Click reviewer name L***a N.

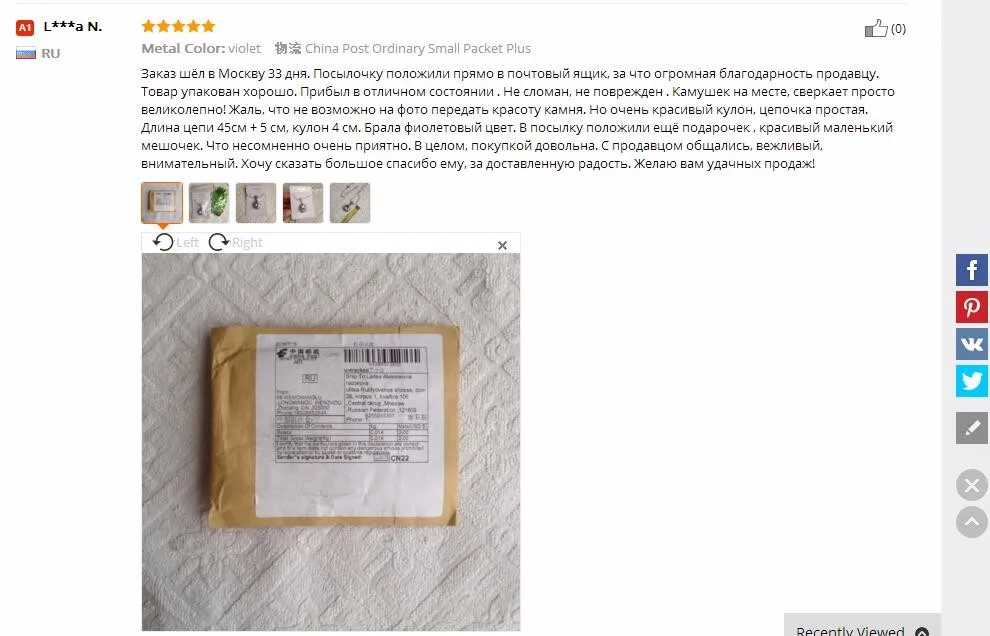click(73, 27)
